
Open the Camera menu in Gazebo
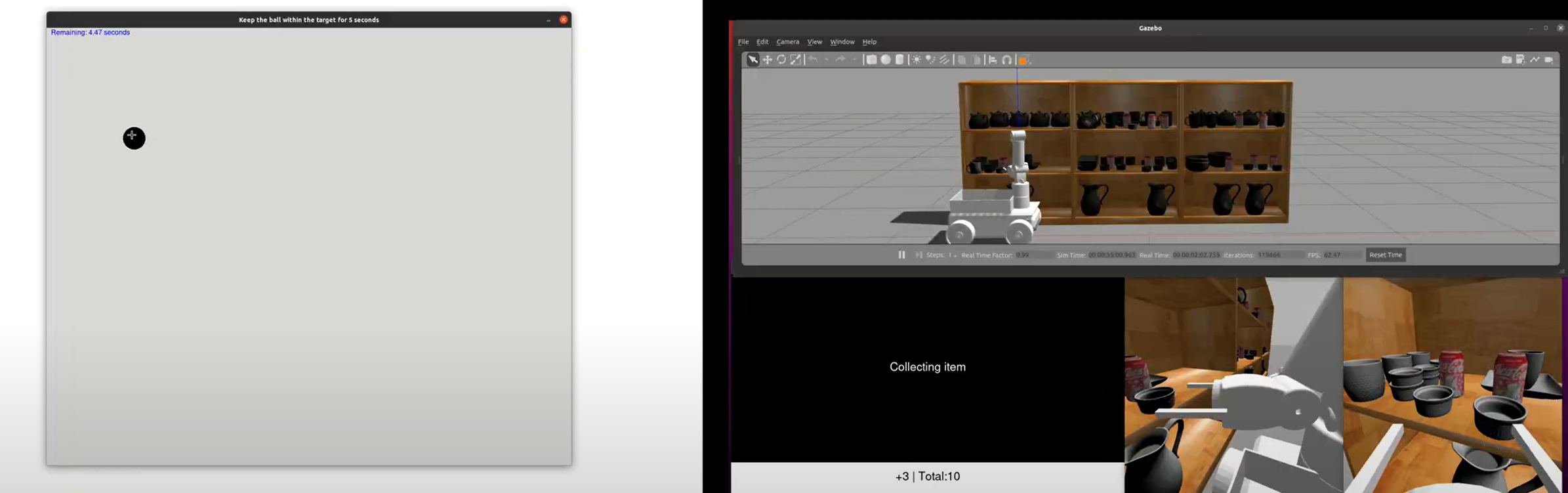(x=788, y=42)
